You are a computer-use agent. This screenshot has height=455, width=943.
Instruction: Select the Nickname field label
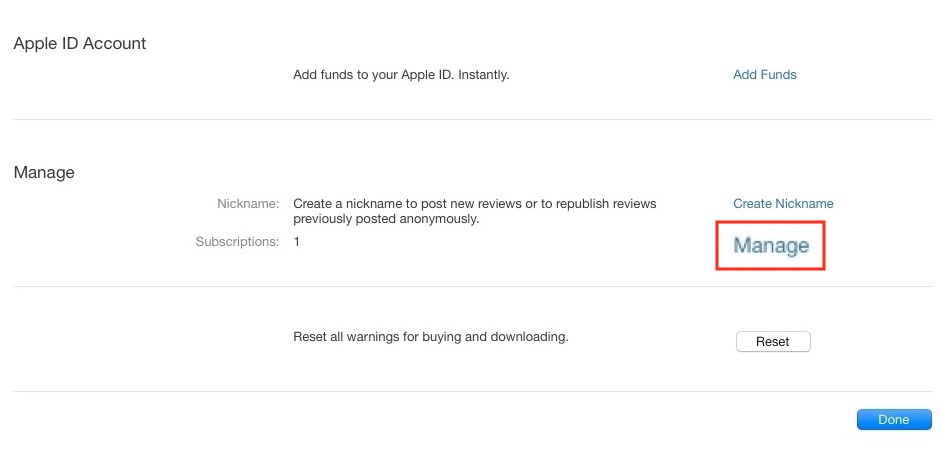pos(248,203)
